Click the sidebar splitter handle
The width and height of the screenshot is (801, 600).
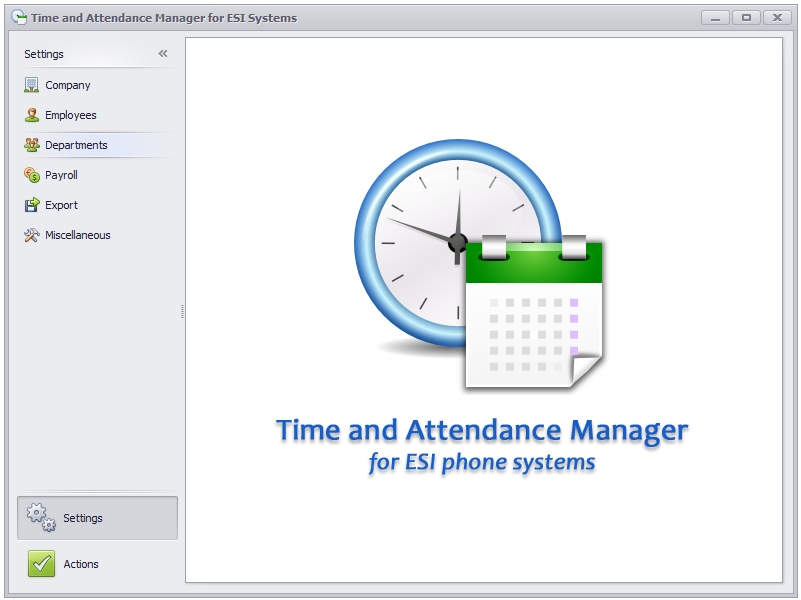click(182, 311)
